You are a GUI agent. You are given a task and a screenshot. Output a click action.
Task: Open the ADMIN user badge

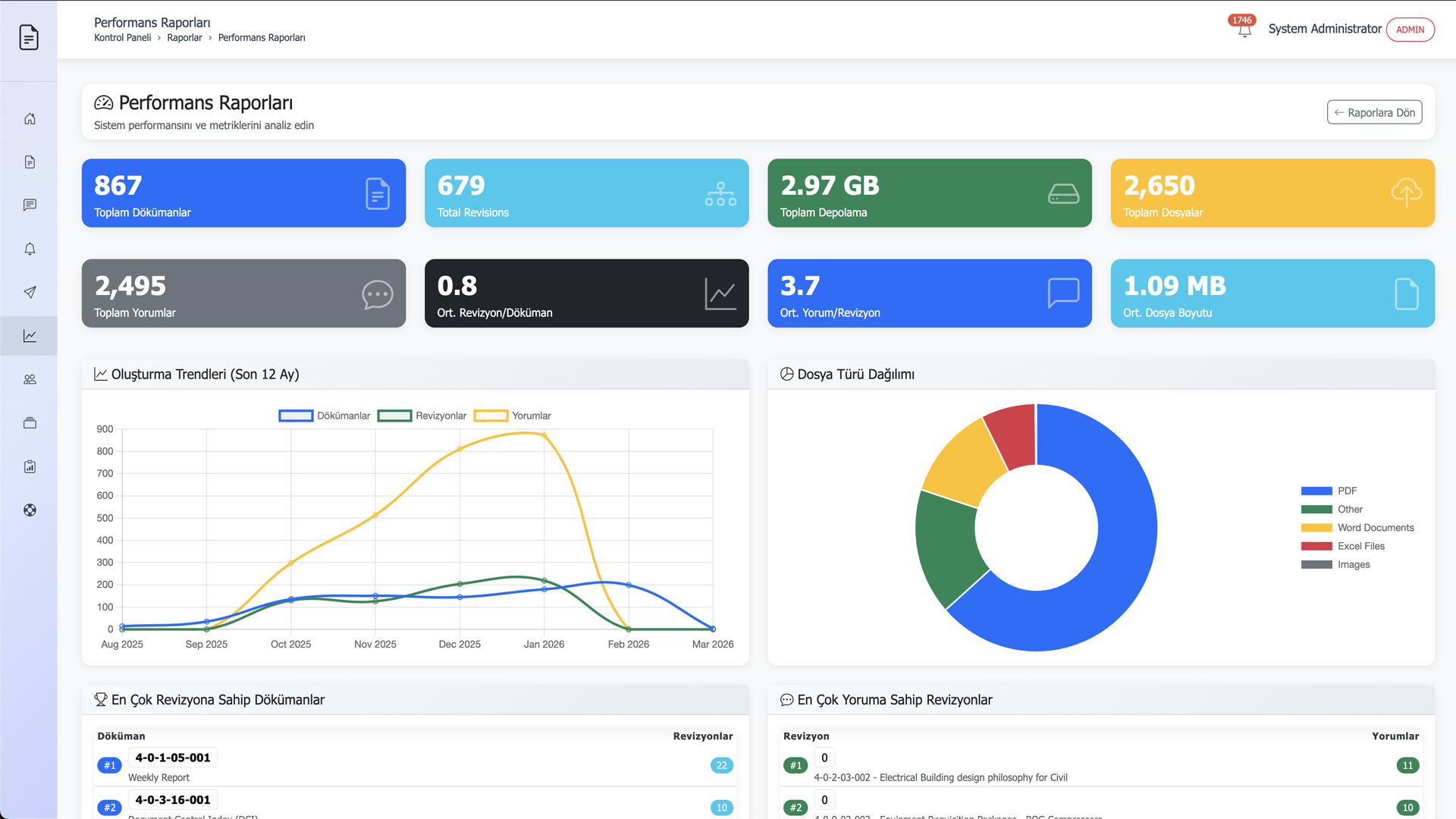(1410, 30)
